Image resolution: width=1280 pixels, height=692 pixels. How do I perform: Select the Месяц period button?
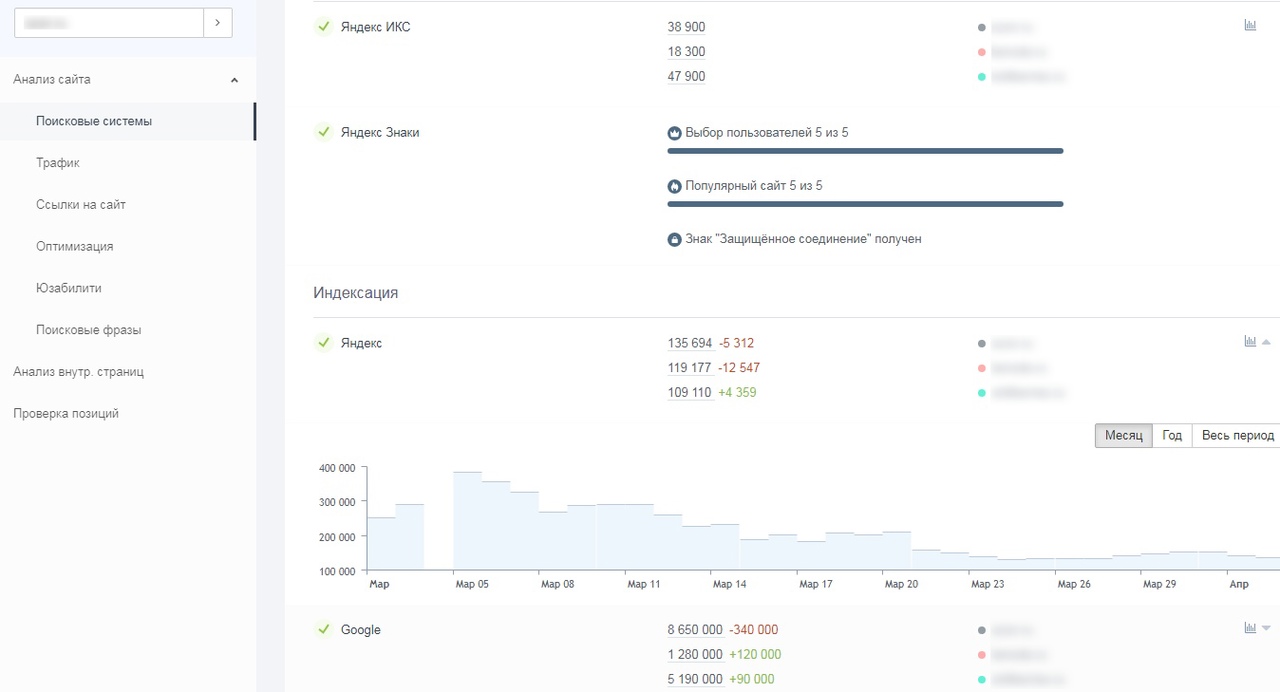coord(1123,436)
